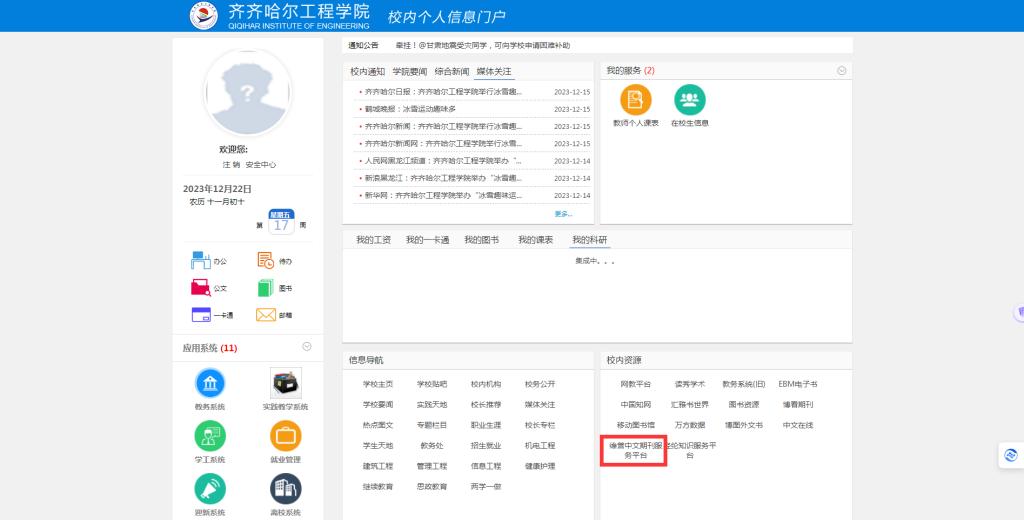Select the 我的课表 tab
The width and height of the screenshot is (1024, 520).
[x=535, y=240]
